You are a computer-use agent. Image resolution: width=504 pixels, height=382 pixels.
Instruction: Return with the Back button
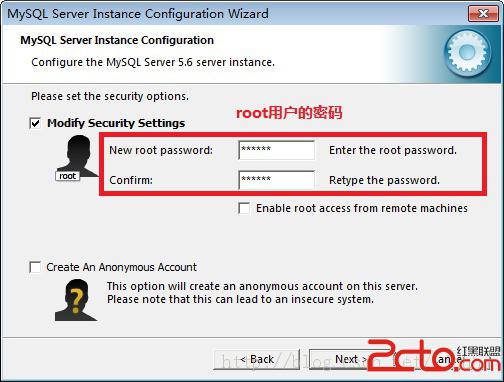[256, 359]
